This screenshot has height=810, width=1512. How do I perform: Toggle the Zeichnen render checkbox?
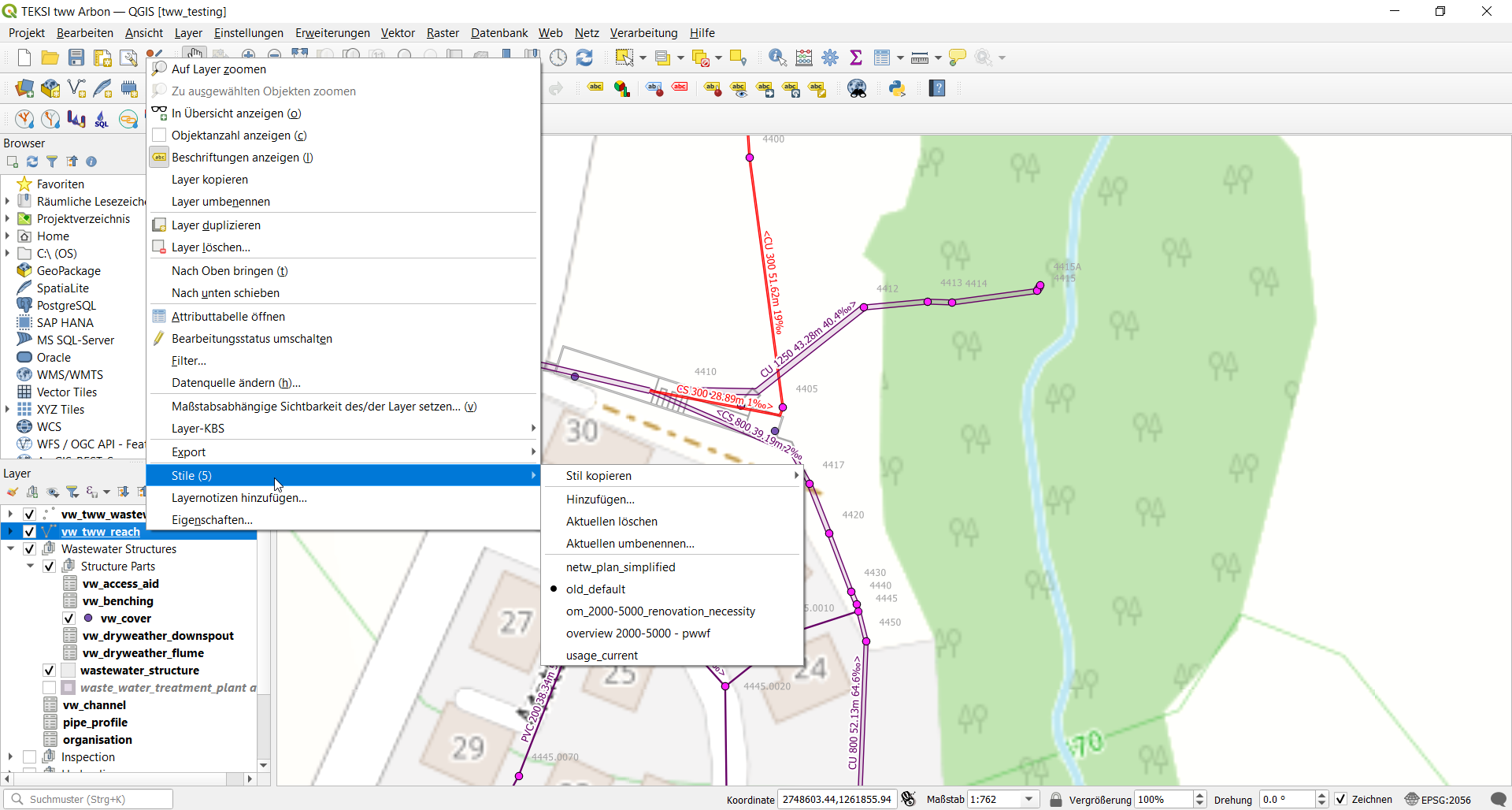click(1340, 799)
